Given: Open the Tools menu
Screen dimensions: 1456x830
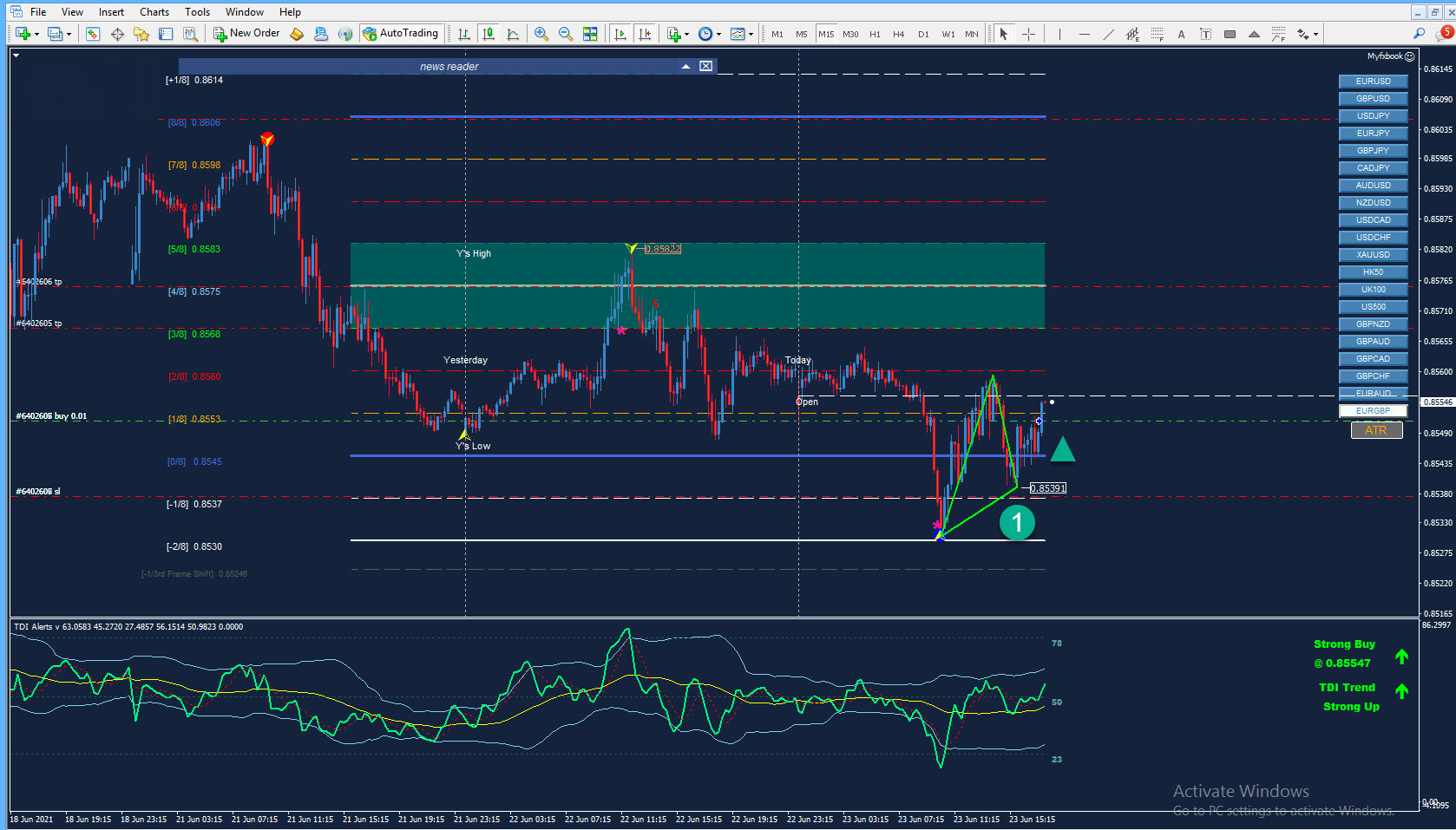Looking at the screenshot, I should 197,12.
